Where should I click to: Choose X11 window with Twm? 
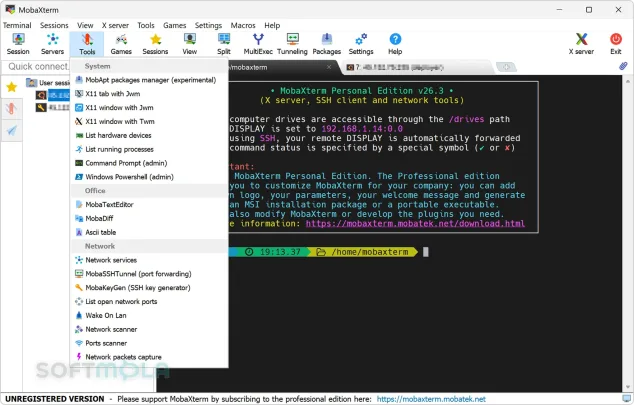tap(149, 121)
